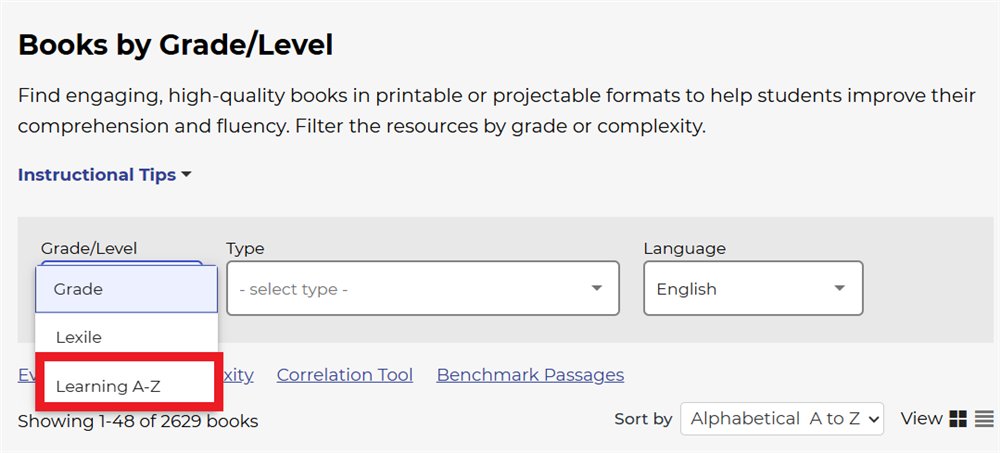1000x453 pixels.
Task: Click the Instructional Tips caret icon
Action: point(186,175)
